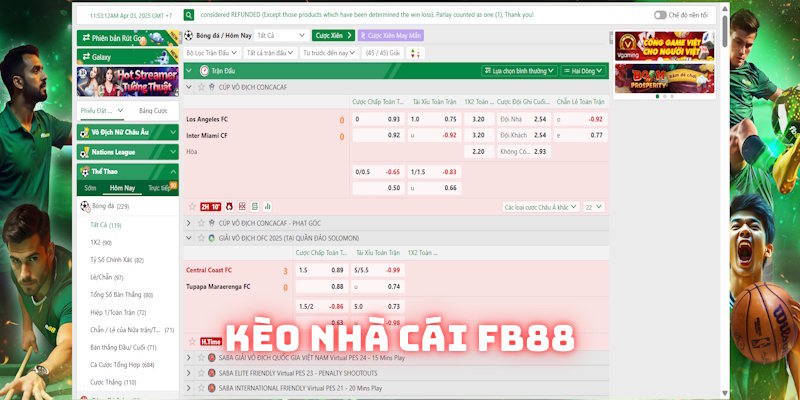
Task: Open the Hot Streamer Tướng Thuật banner
Action: pos(128,82)
